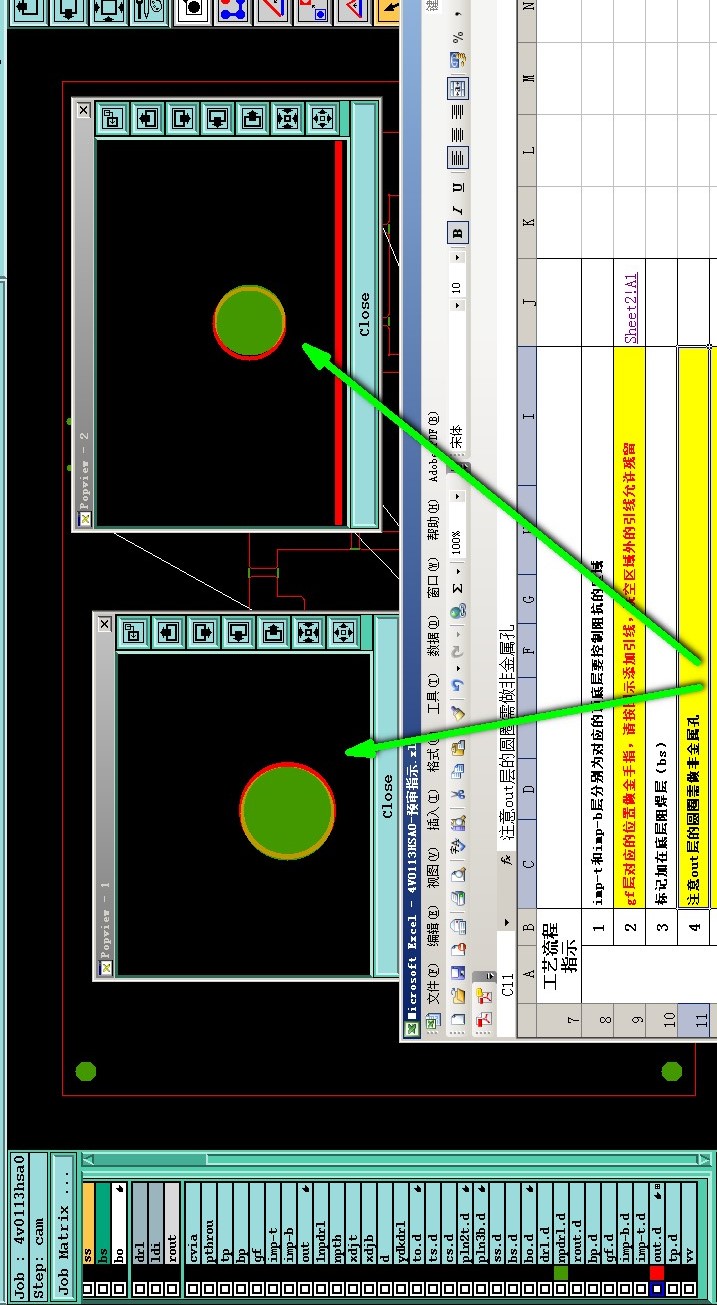Click the fx insert function button

coord(508,860)
